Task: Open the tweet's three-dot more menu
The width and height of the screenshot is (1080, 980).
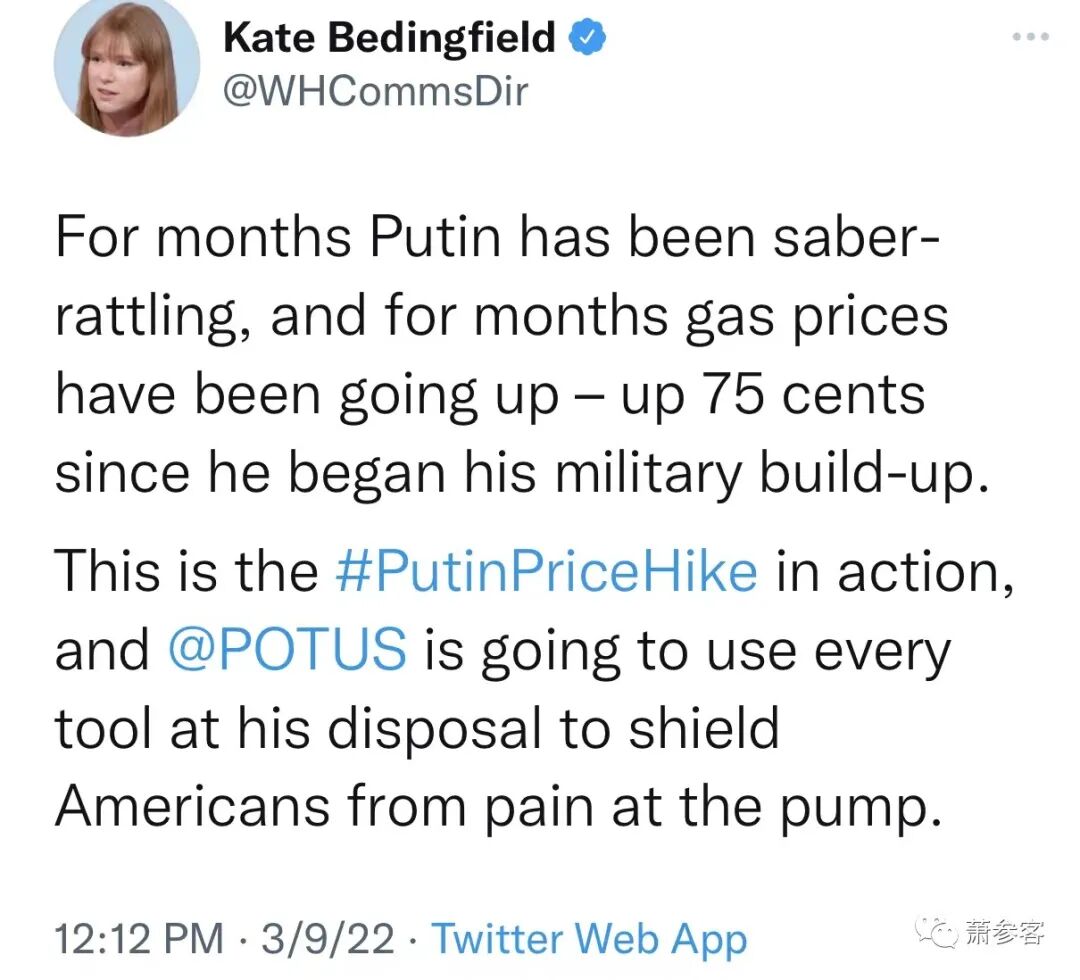Action: coord(1029,38)
